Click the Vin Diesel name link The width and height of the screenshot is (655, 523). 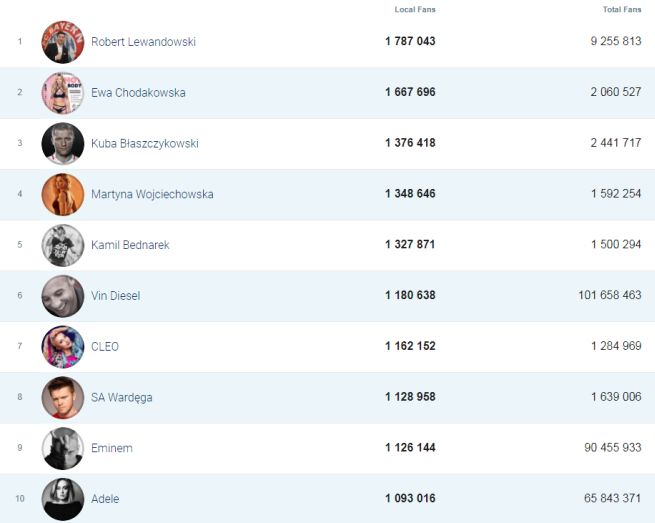pyautogui.click(x=115, y=296)
